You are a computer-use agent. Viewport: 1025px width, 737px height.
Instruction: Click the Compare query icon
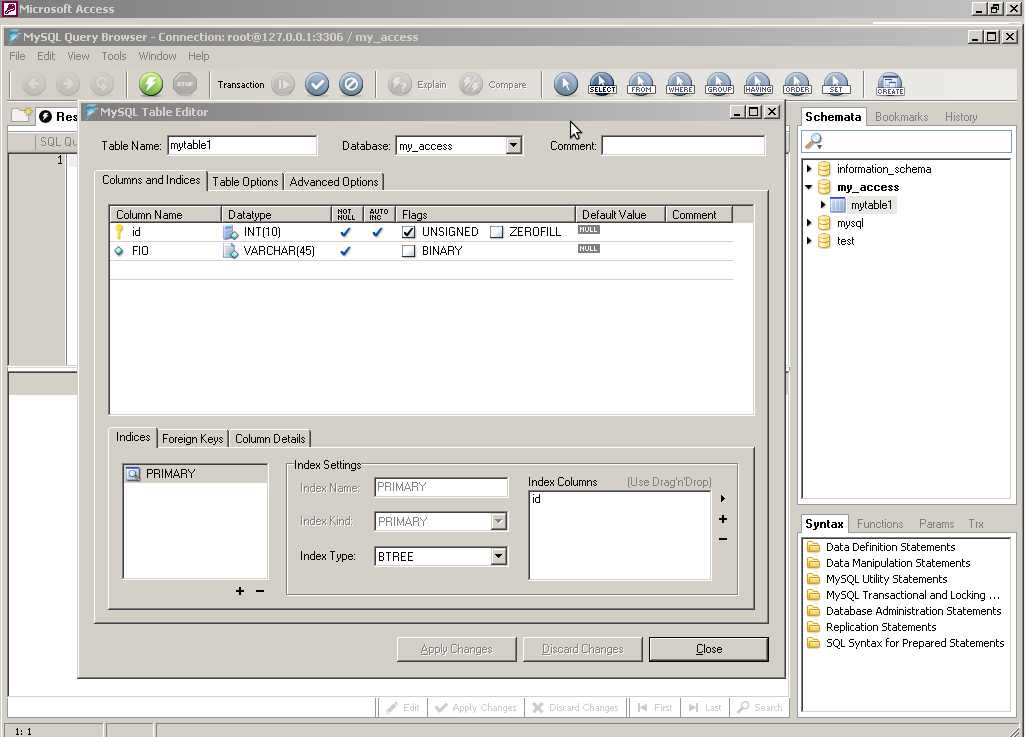(x=470, y=84)
